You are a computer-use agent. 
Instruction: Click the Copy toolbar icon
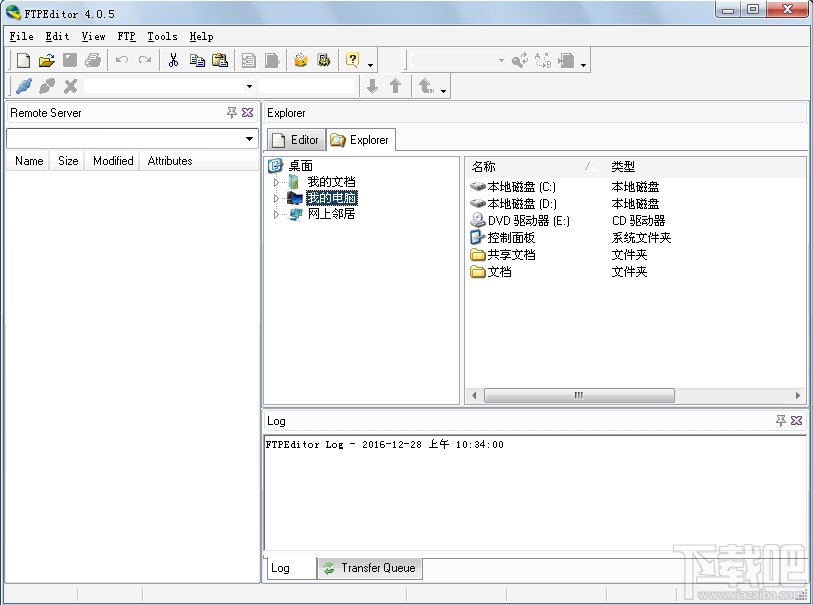tap(197, 61)
